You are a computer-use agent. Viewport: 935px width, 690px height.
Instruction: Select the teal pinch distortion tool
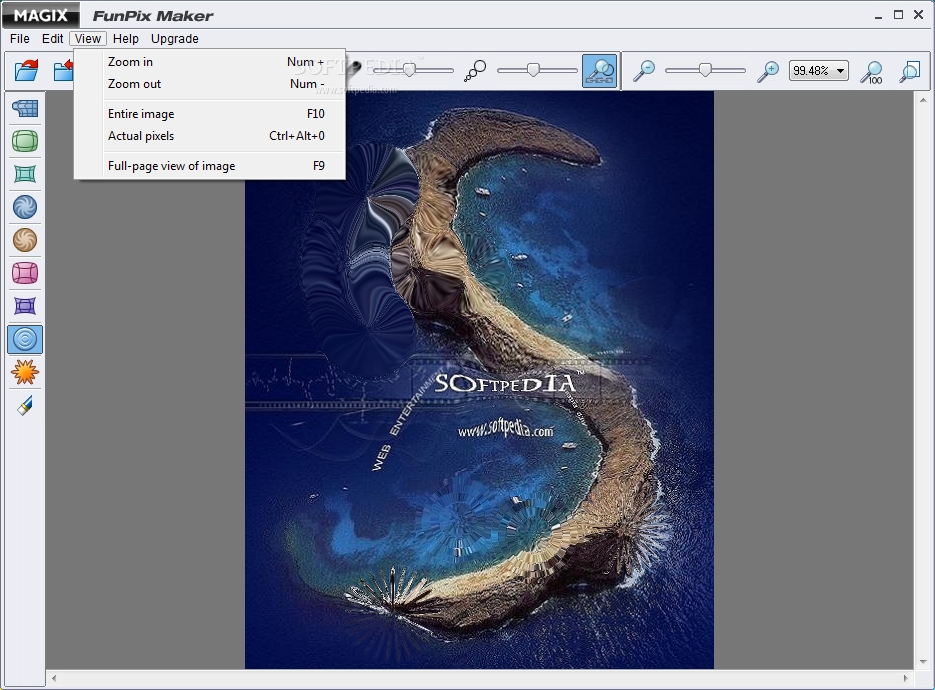pos(25,174)
